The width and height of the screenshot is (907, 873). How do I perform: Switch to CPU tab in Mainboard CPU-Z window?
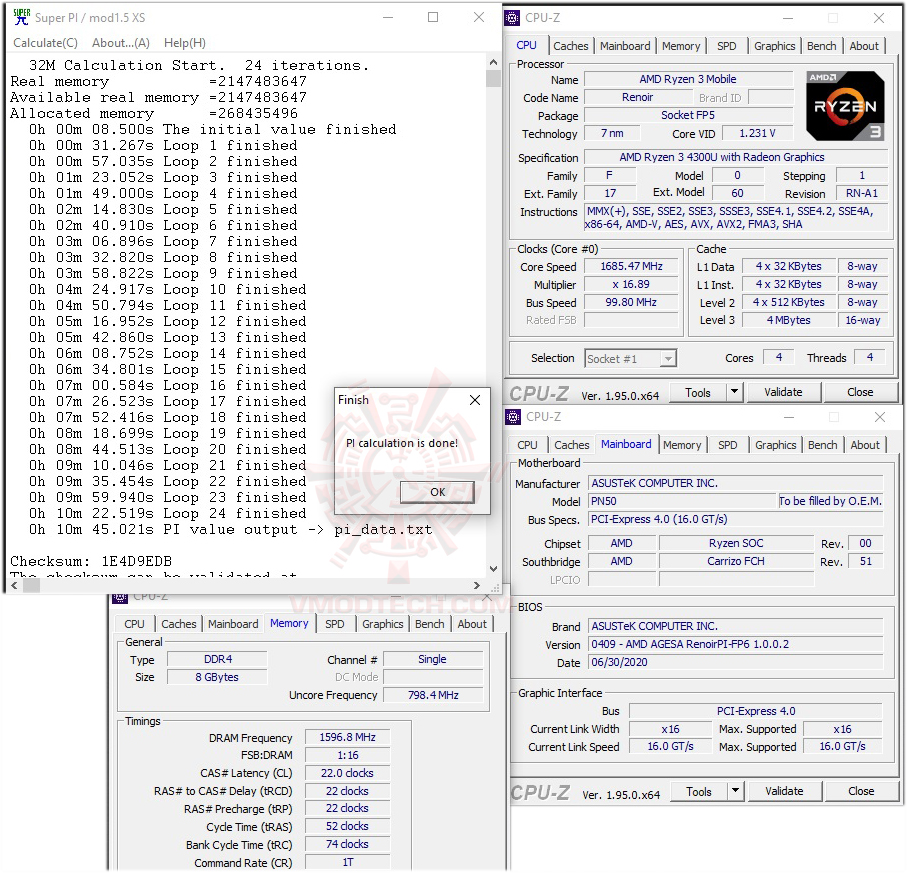527,445
